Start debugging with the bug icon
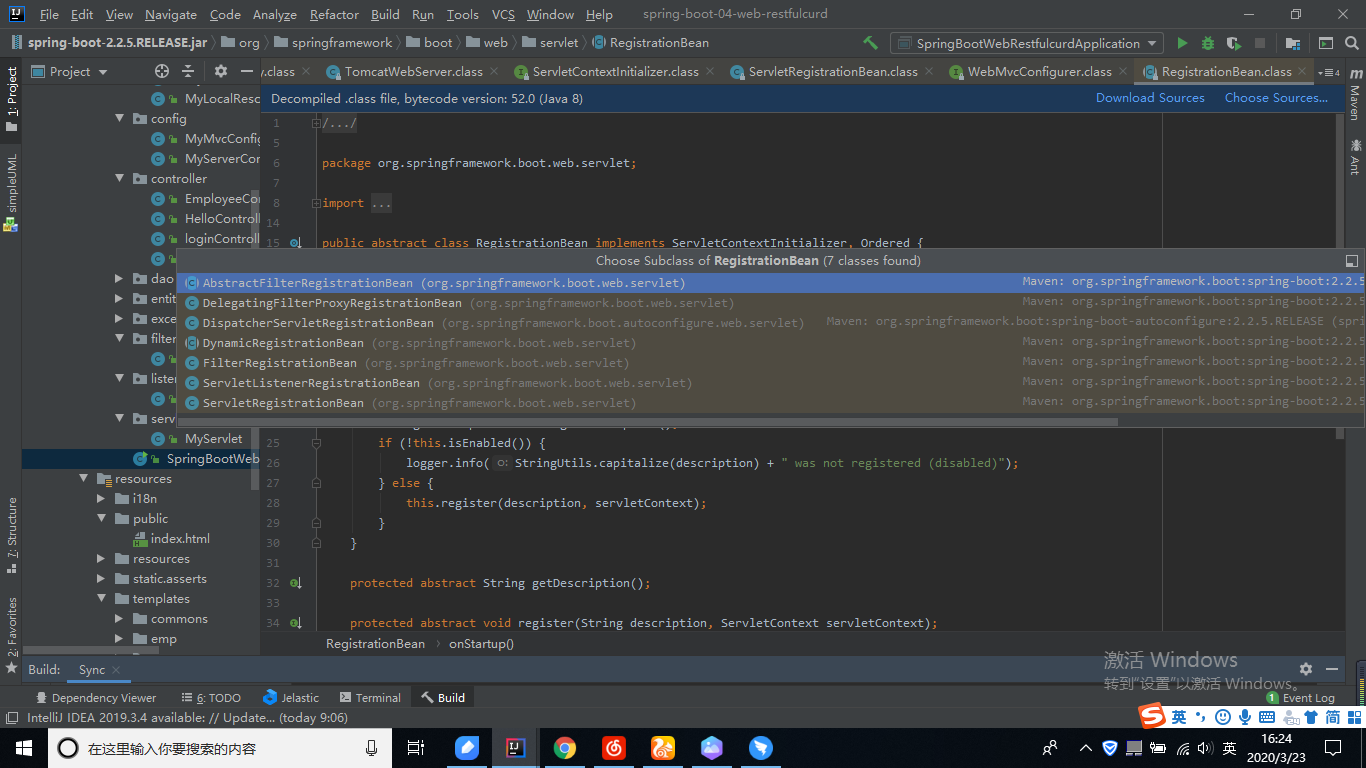The image size is (1366, 768). [1208, 43]
